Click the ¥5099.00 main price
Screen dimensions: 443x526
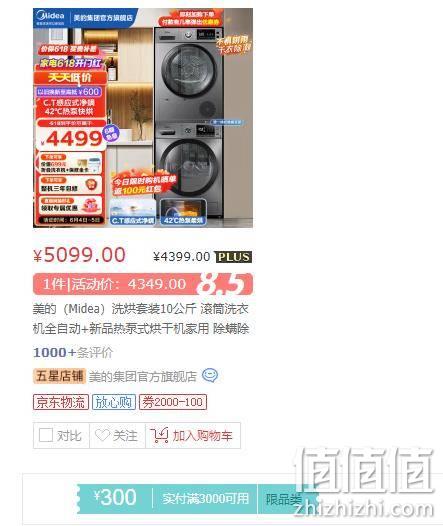point(79,255)
